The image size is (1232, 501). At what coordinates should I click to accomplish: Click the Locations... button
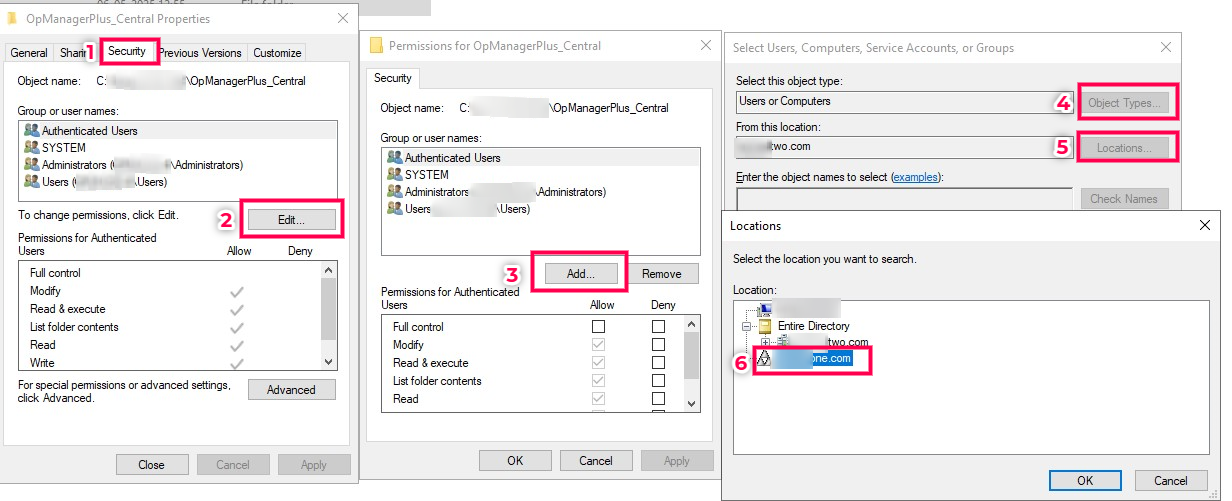[1125, 148]
